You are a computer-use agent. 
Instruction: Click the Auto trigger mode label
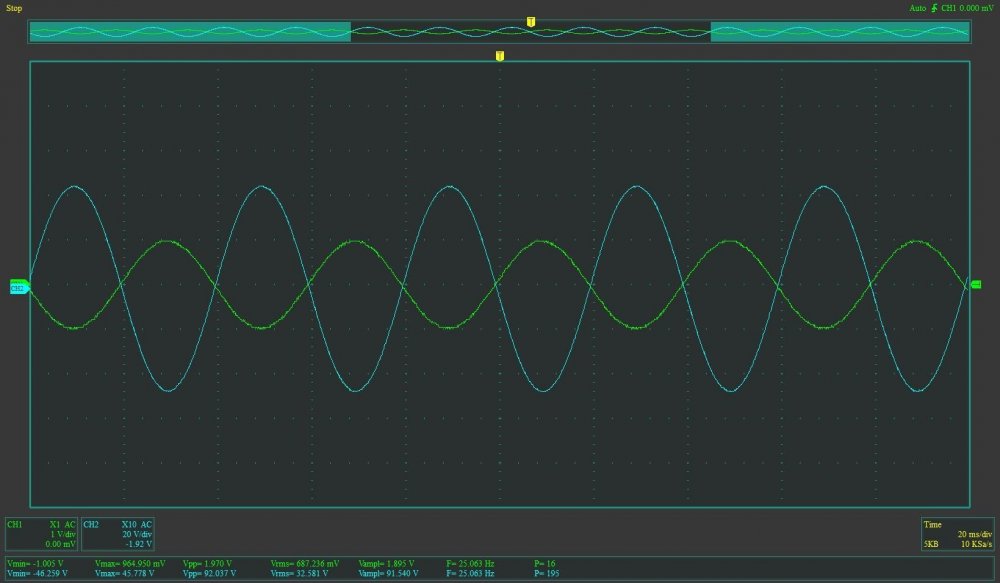click(917, 8)
